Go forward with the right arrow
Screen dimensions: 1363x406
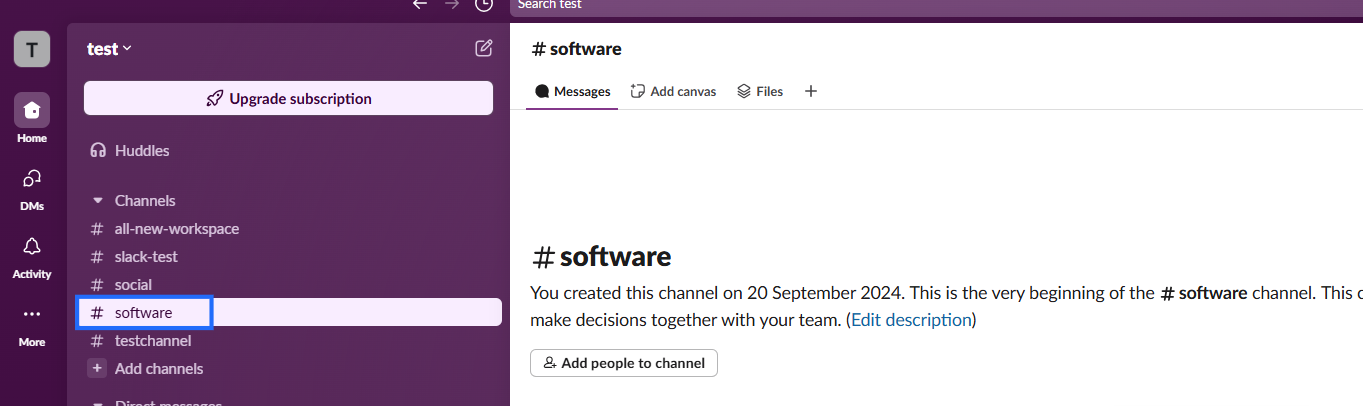(452, 4)
